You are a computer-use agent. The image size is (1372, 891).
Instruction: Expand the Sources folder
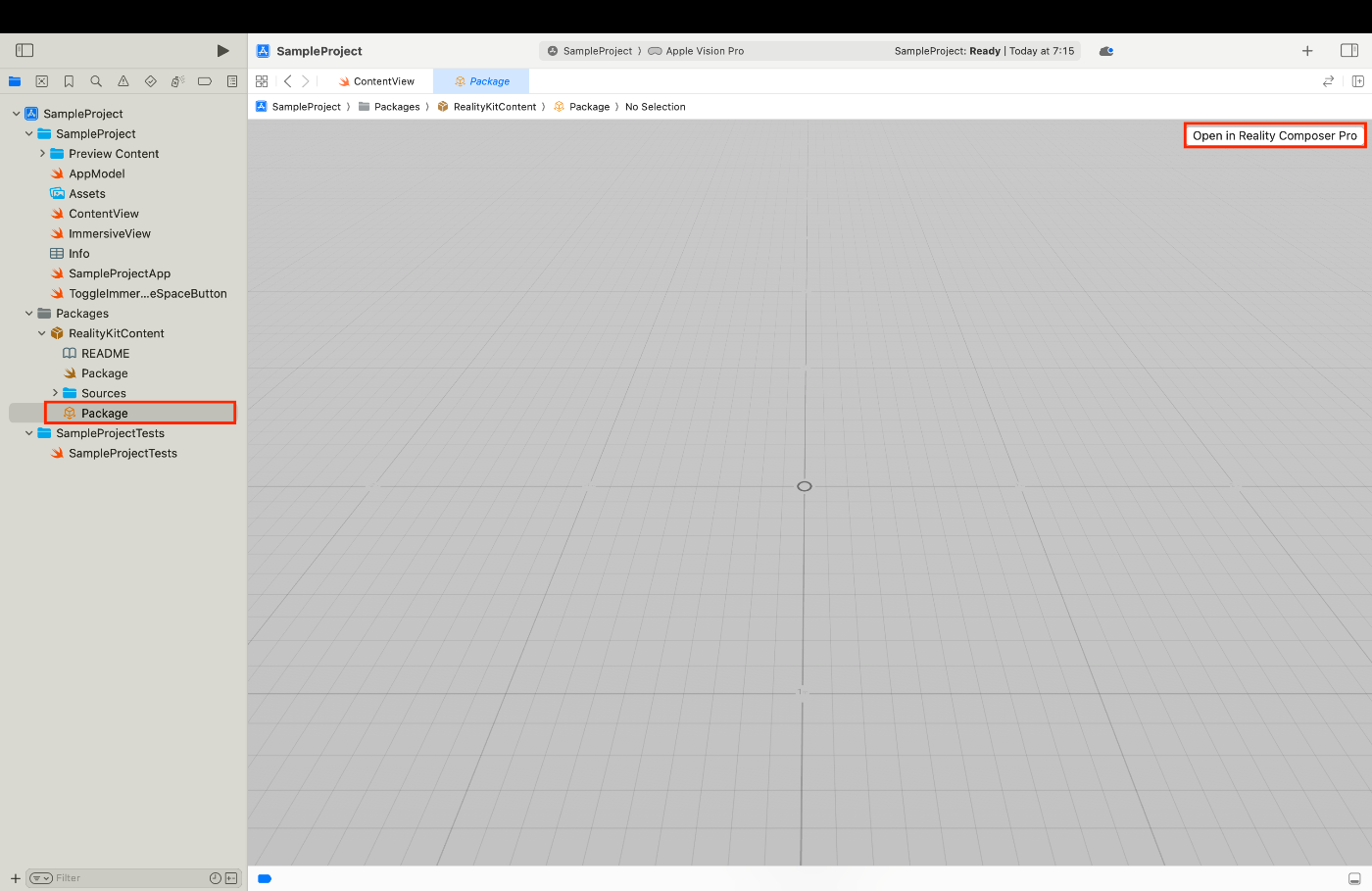55,393
